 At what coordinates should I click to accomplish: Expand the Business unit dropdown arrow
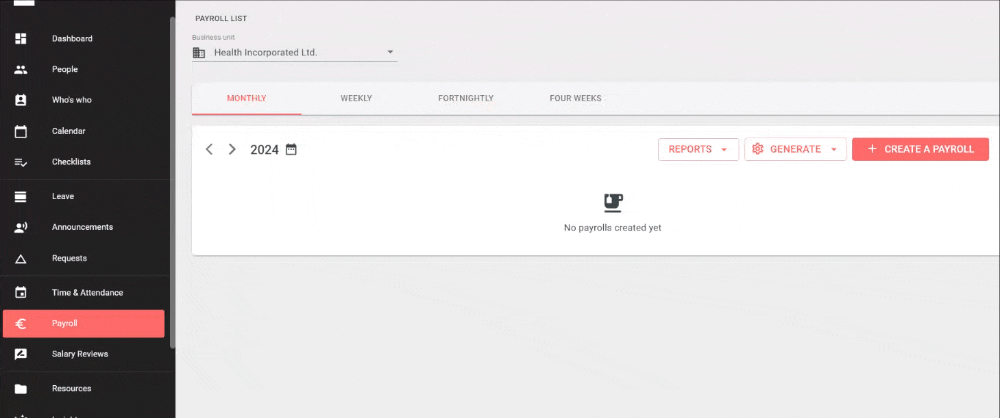click(x=390, y=52)
